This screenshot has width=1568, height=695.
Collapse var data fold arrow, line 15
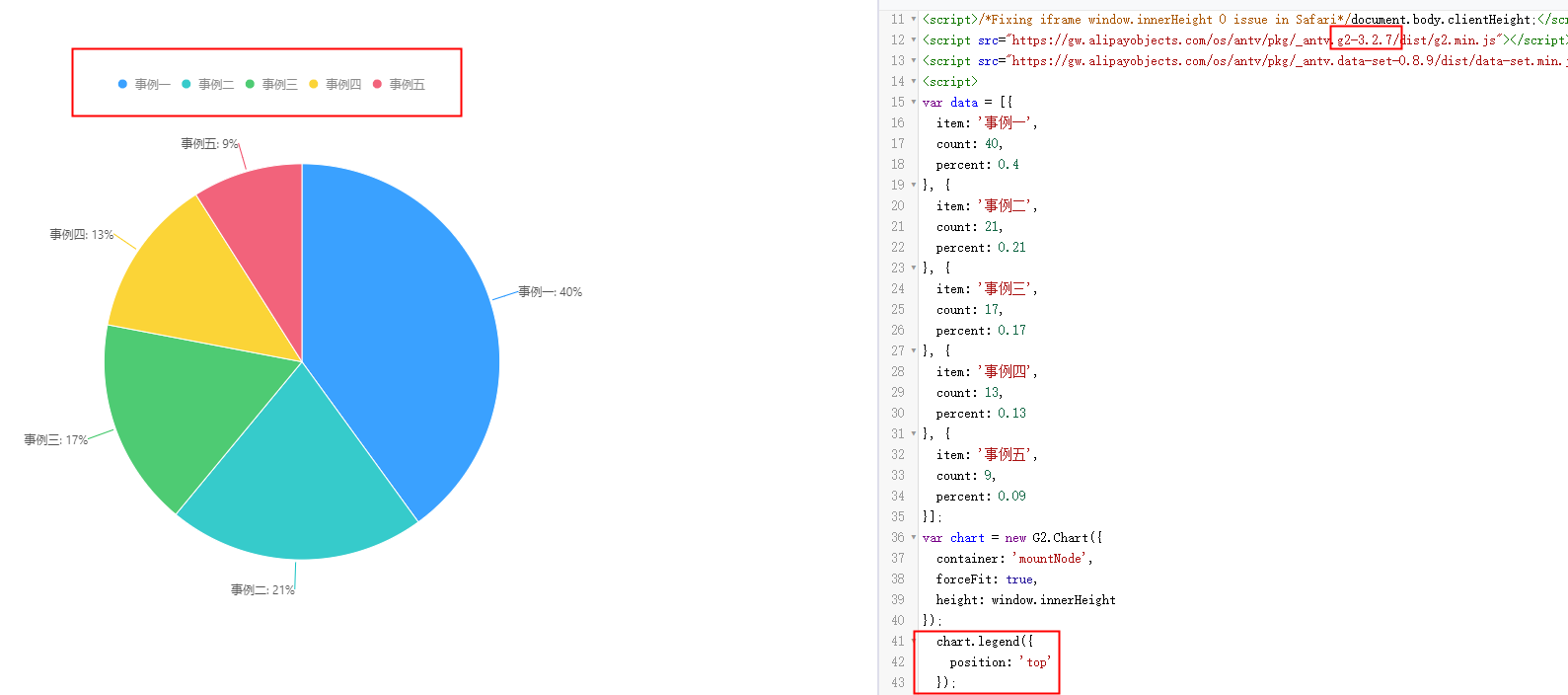coord(914,103)
